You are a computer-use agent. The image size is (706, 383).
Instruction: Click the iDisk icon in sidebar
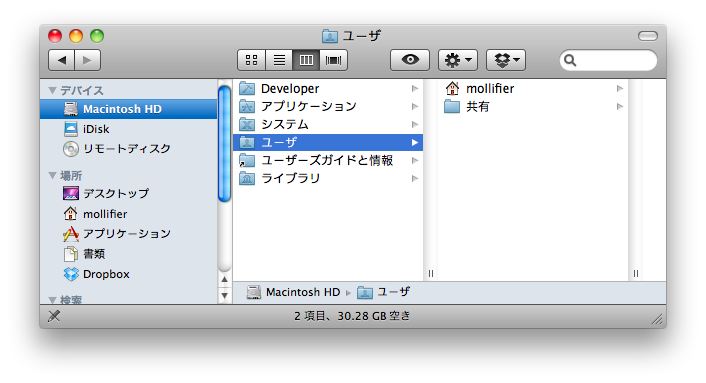71,129
